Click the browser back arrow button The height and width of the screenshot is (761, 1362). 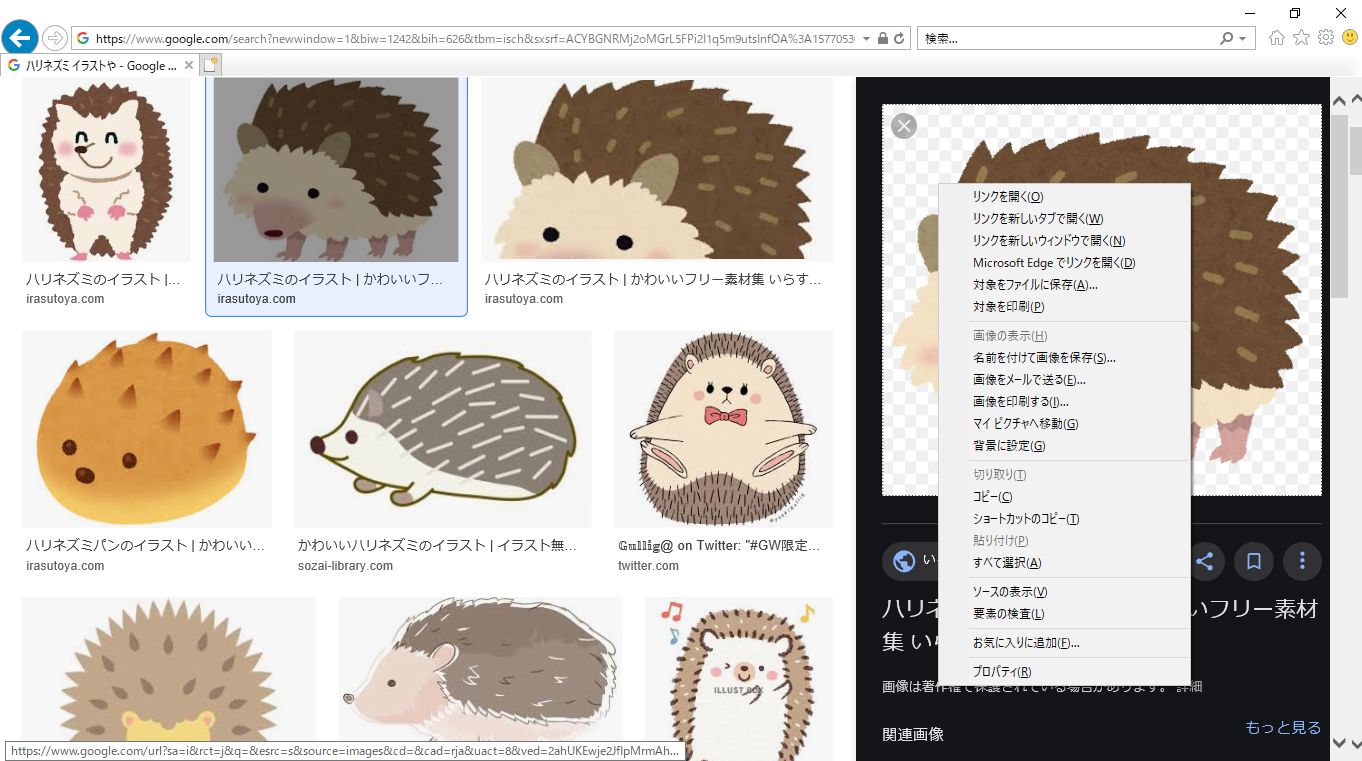(19, 38)
